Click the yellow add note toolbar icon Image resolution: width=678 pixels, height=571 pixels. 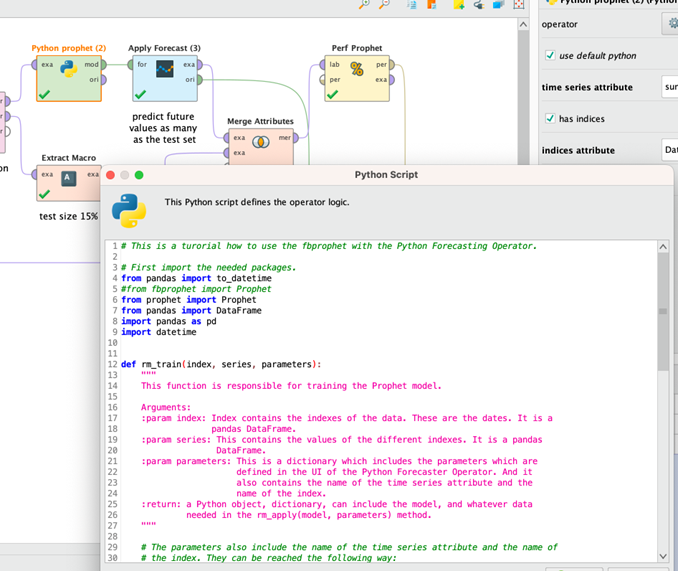459,4
